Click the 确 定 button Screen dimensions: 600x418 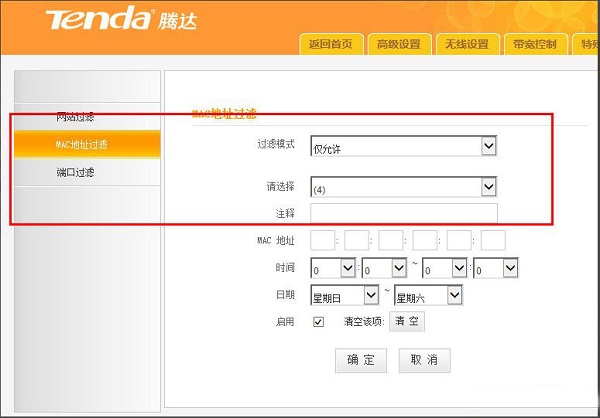click(361, 360)
